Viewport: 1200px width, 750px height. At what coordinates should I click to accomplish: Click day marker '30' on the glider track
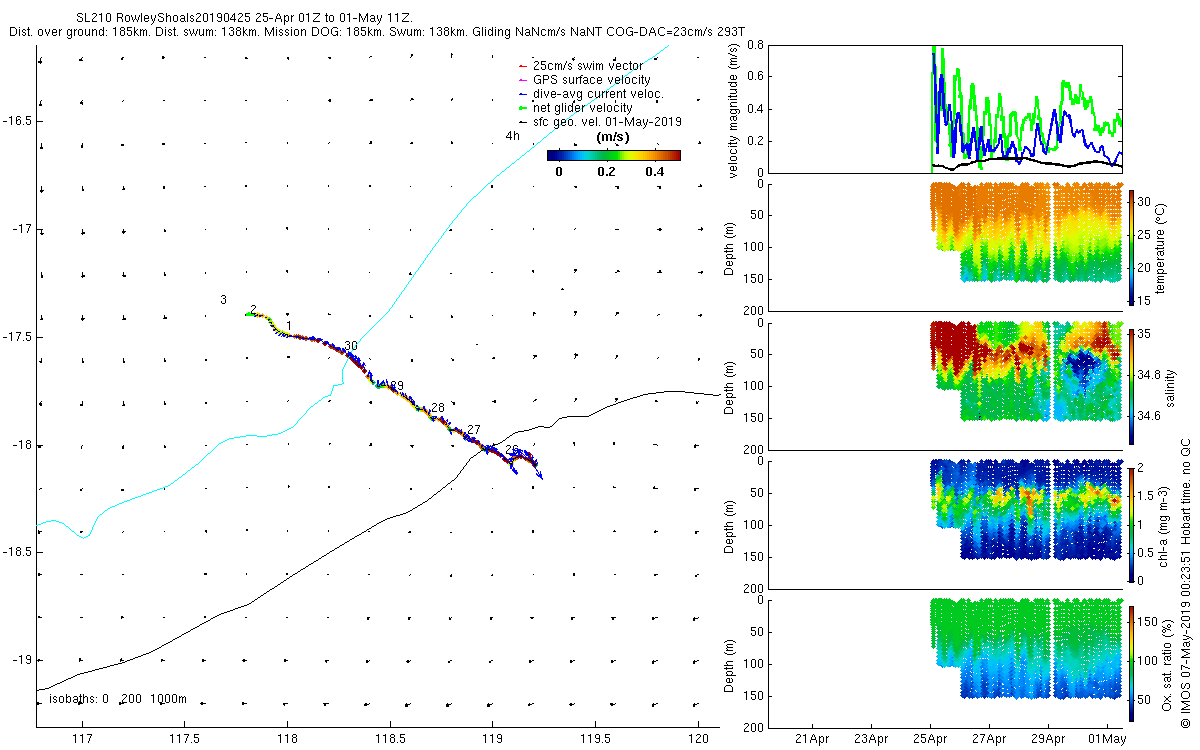350,346
